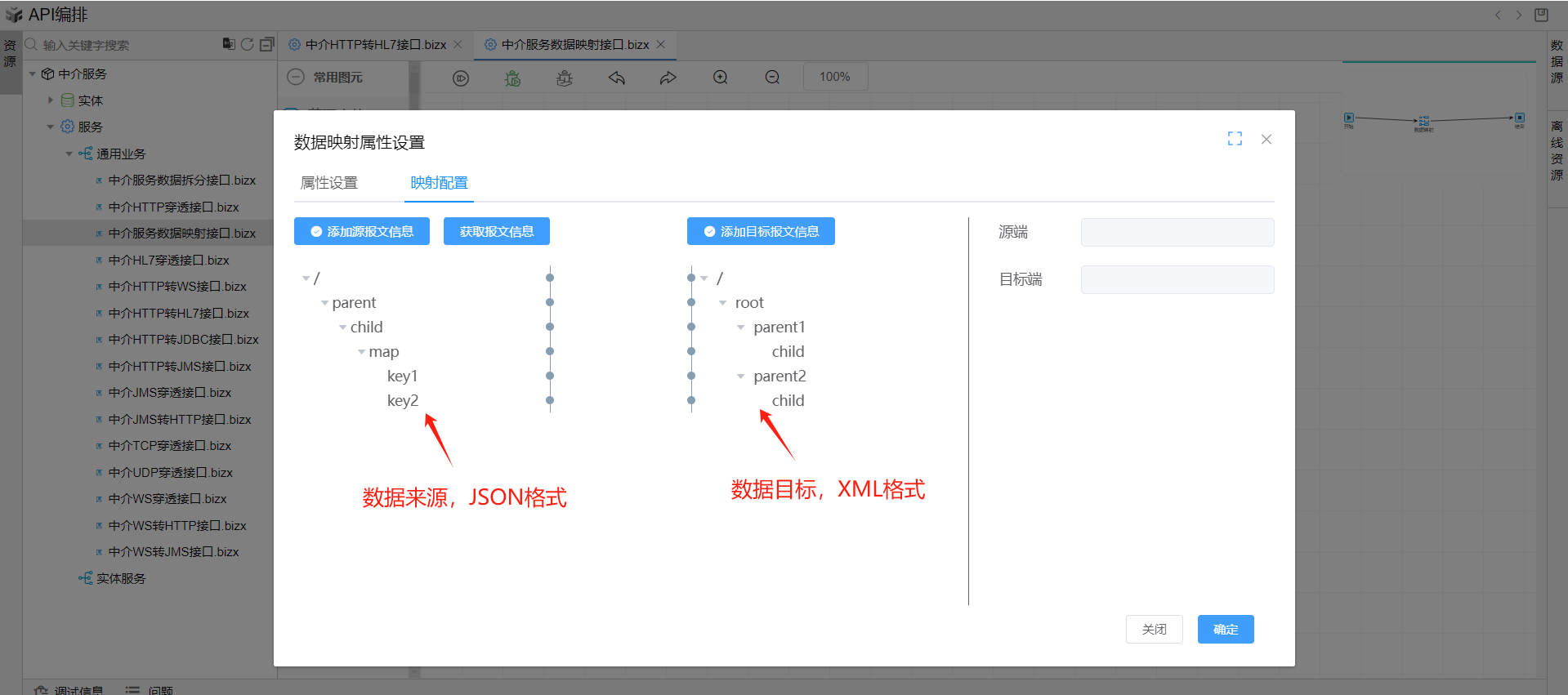The image size is (1568, 695).
Task: Click the 添加目标报文信息 button
Action: 761,231
